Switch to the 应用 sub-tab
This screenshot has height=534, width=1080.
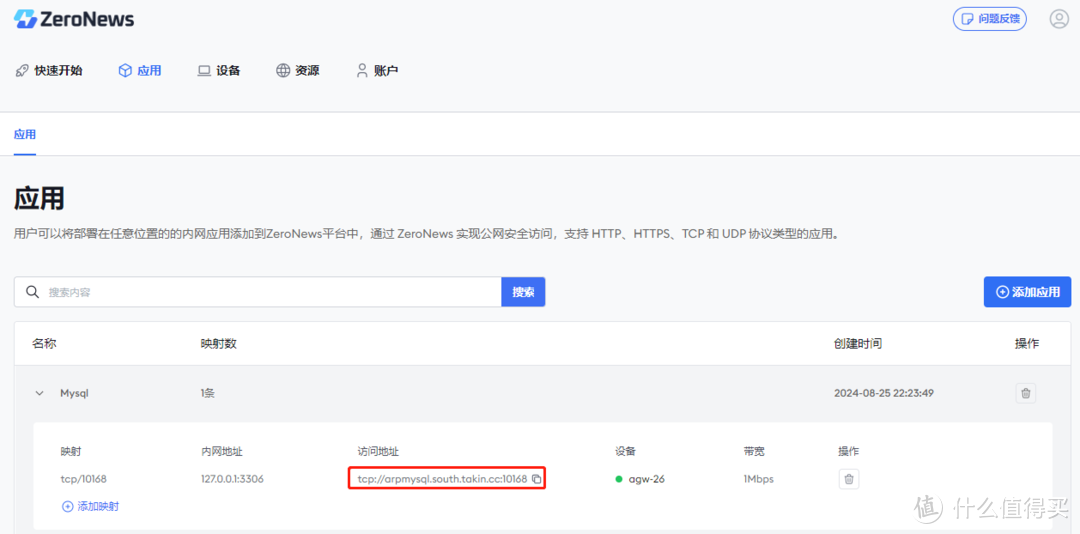[x=25, y=134]
